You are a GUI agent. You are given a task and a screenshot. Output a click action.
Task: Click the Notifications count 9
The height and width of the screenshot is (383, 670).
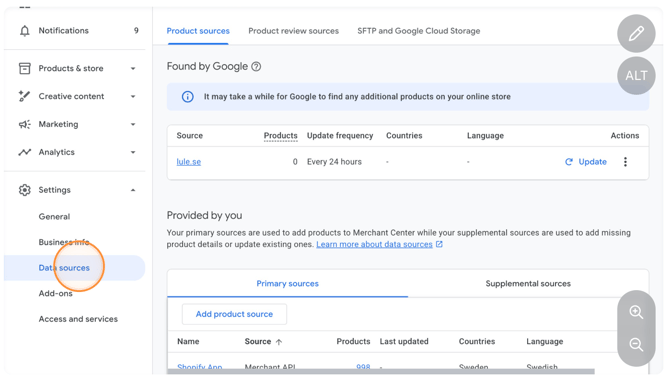click(136, 31)
